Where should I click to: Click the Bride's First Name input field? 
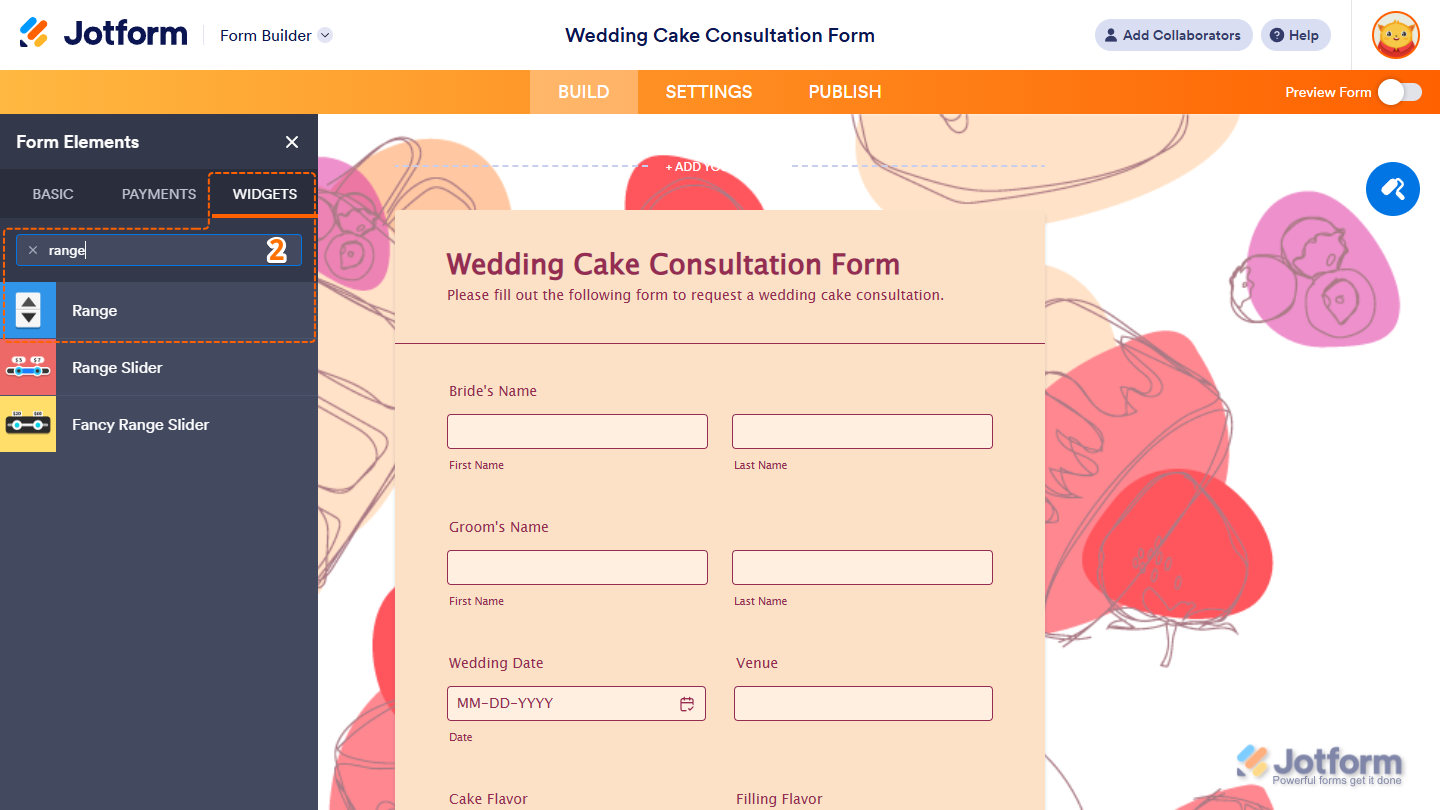(x=577, y=431)
